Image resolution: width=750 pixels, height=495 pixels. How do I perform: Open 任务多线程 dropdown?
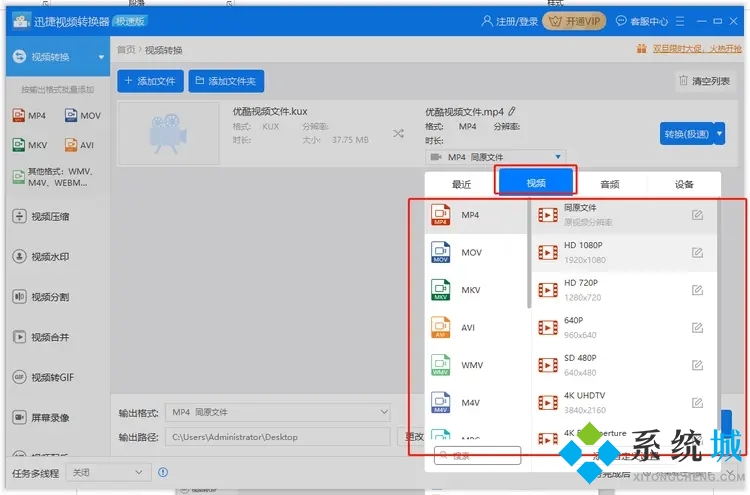[x=108, y=473]
